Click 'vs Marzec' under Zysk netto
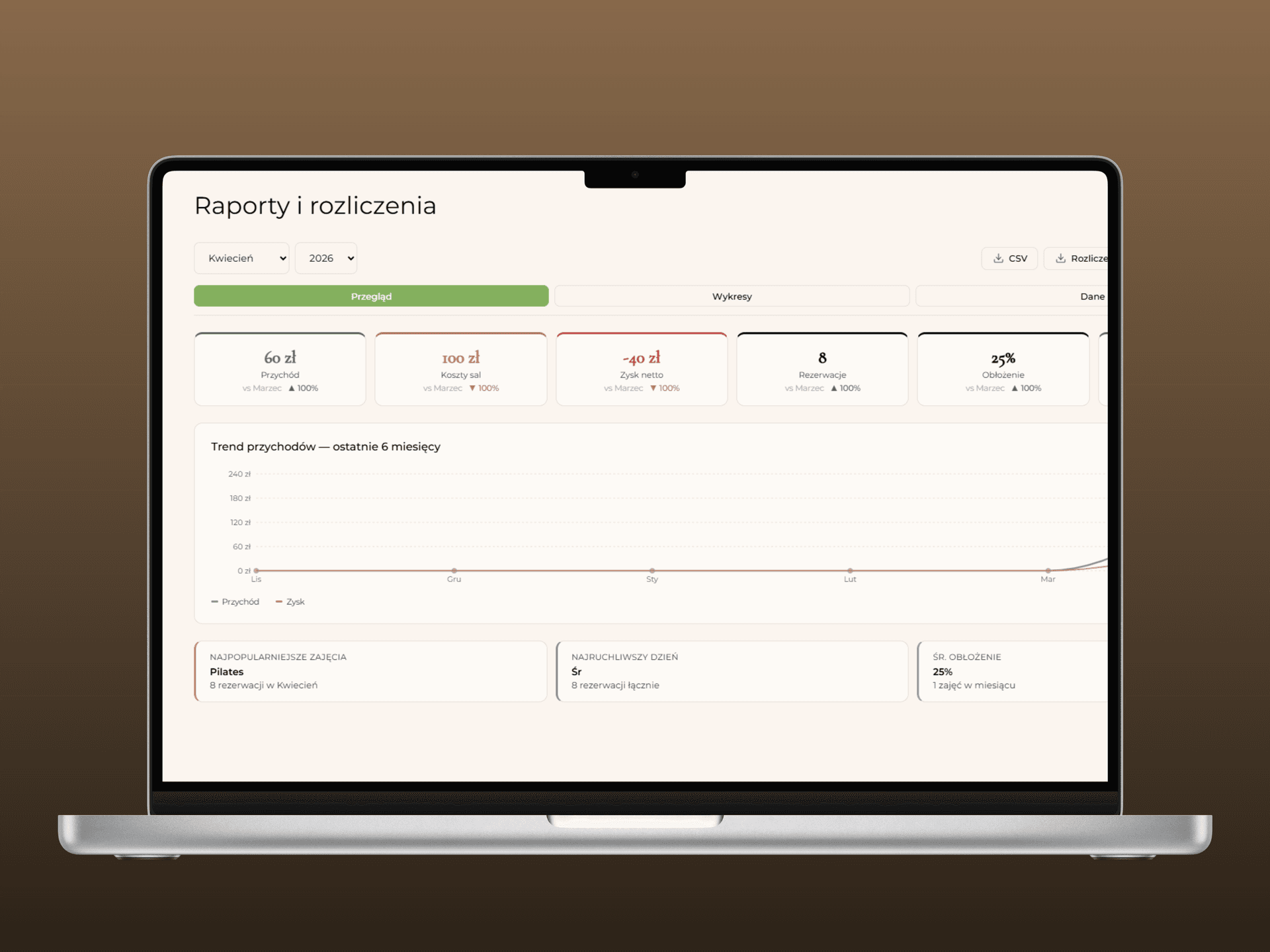 click(623, 388)
